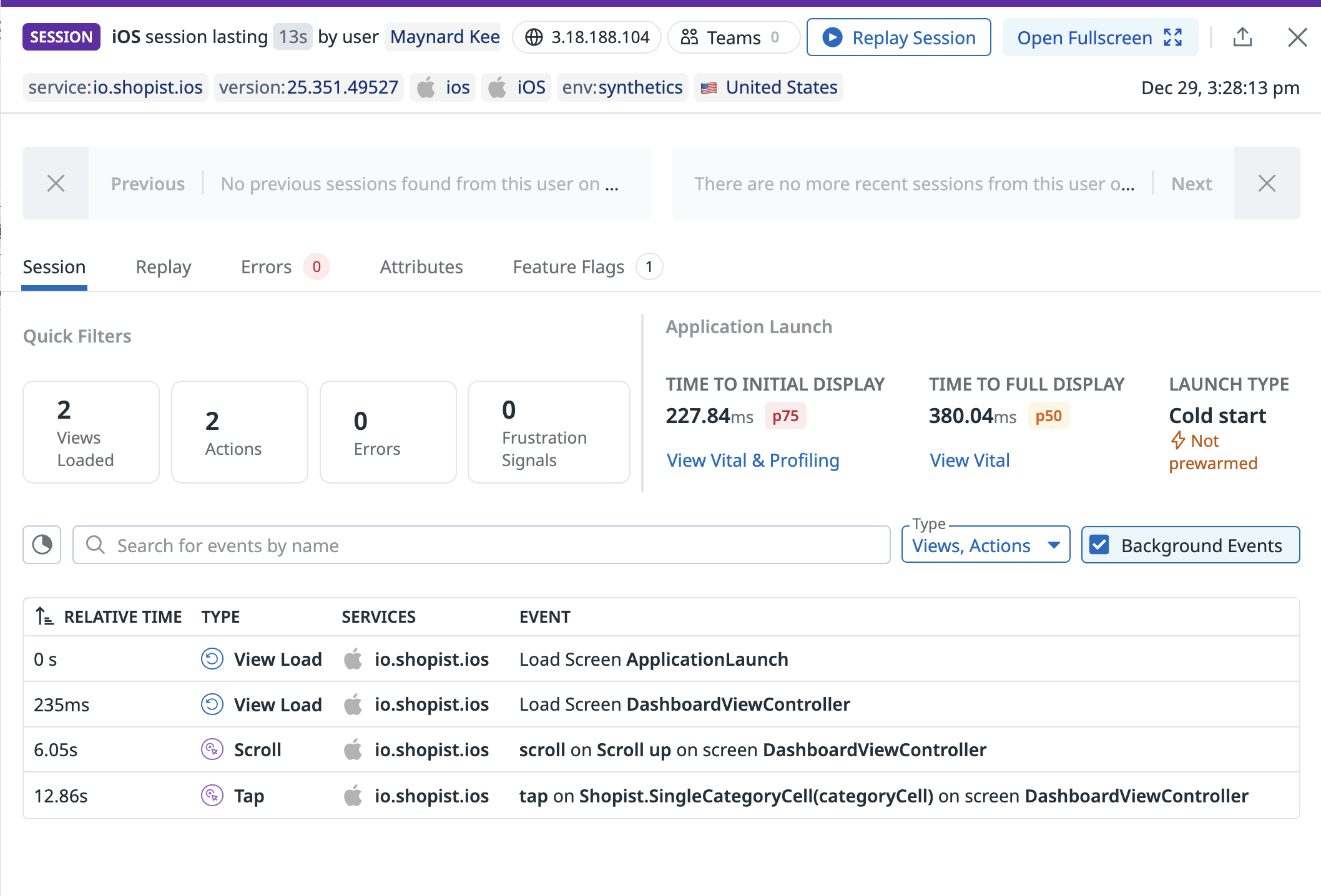This screenshot has width=1321, height=896.
Task: Click the share/export icon in header
Action: pos(1242,37)
